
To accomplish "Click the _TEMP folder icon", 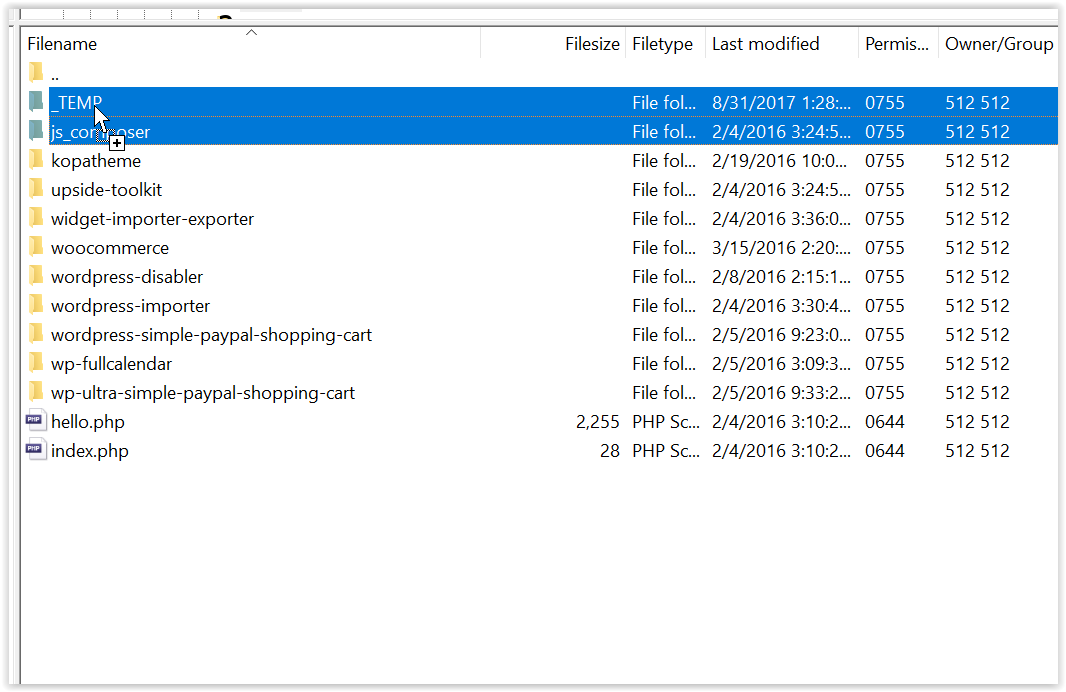I will [x=36, y=101].
